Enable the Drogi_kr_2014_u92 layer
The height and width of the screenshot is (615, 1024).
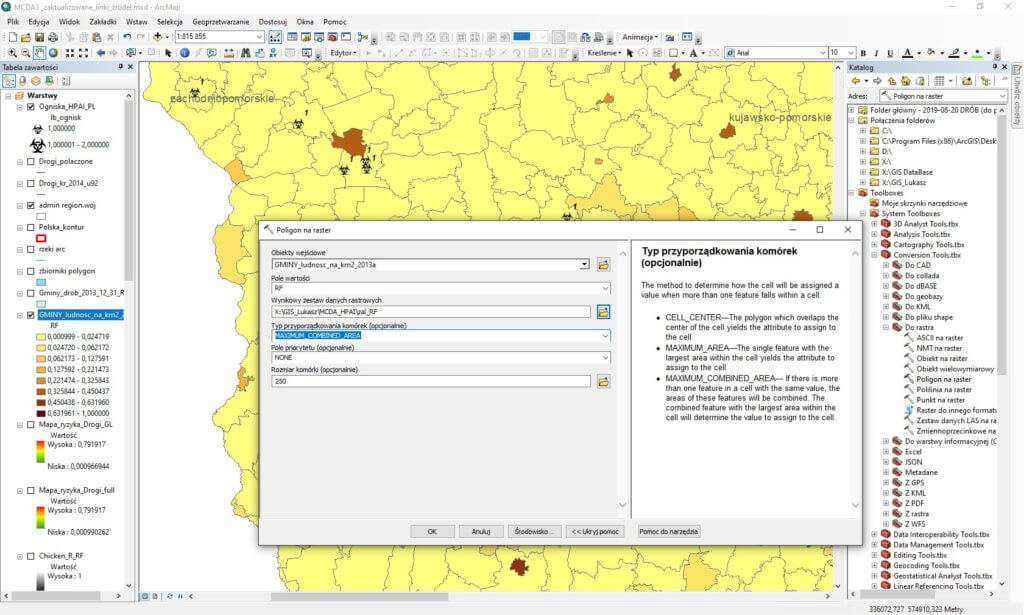click(31, 183)
